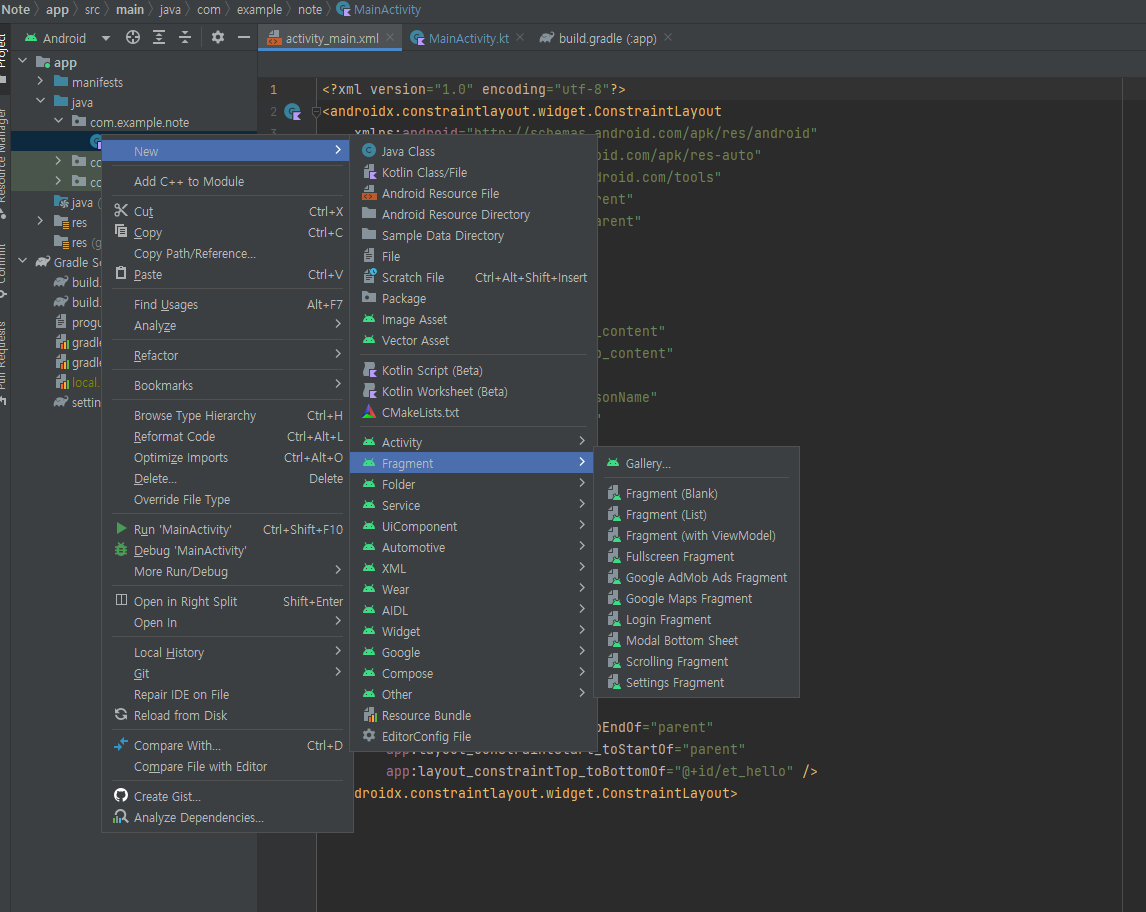The height and width of the screenshot is (912, 1146).
Task: Expand the res folder node
Action: [x=40, y=221]
